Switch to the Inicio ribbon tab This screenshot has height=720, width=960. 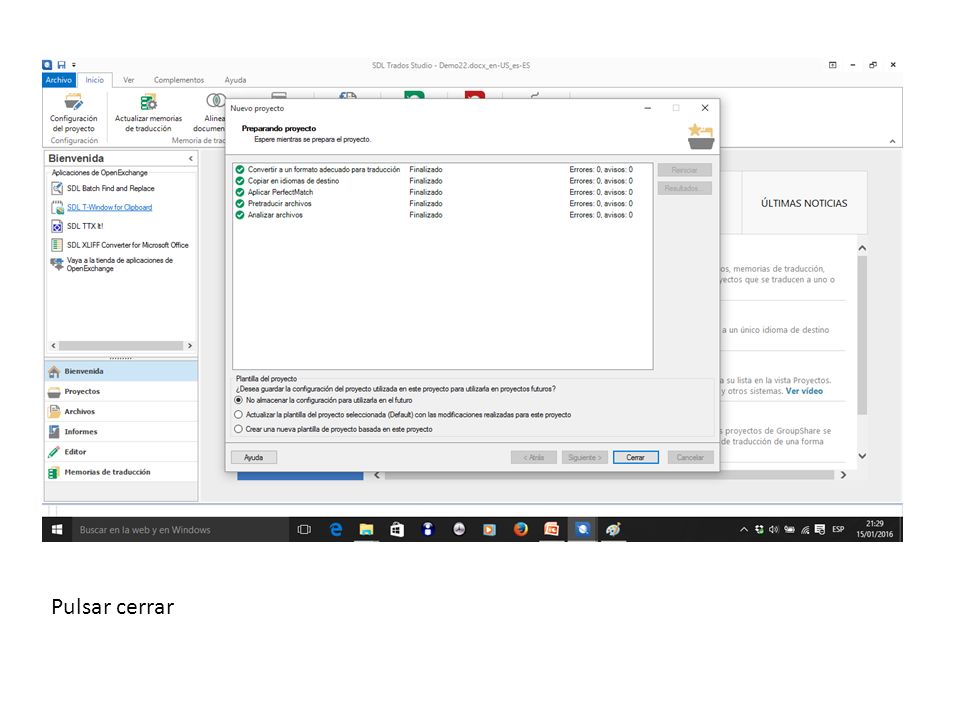tap(94, 80)
